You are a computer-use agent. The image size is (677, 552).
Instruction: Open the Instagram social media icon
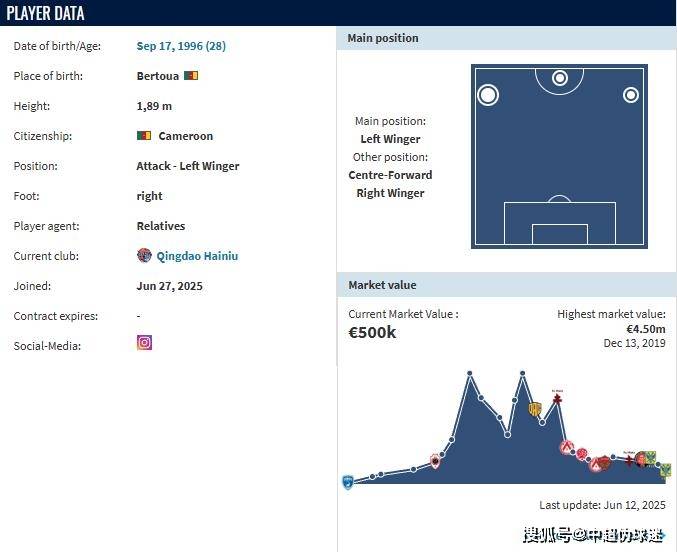[144, 343]
